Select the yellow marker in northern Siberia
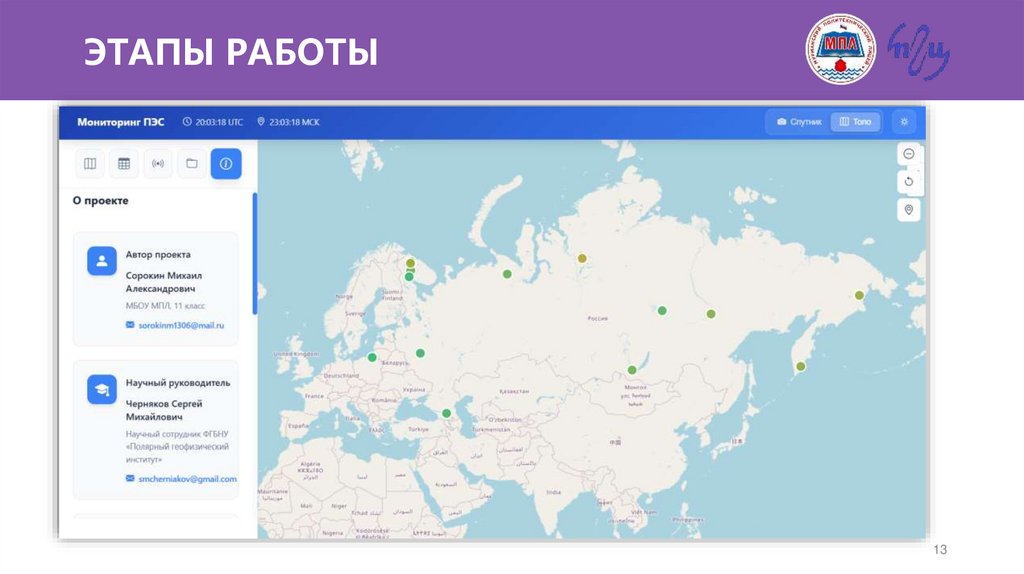This screenshot has width=1024, height=574. 582,259
